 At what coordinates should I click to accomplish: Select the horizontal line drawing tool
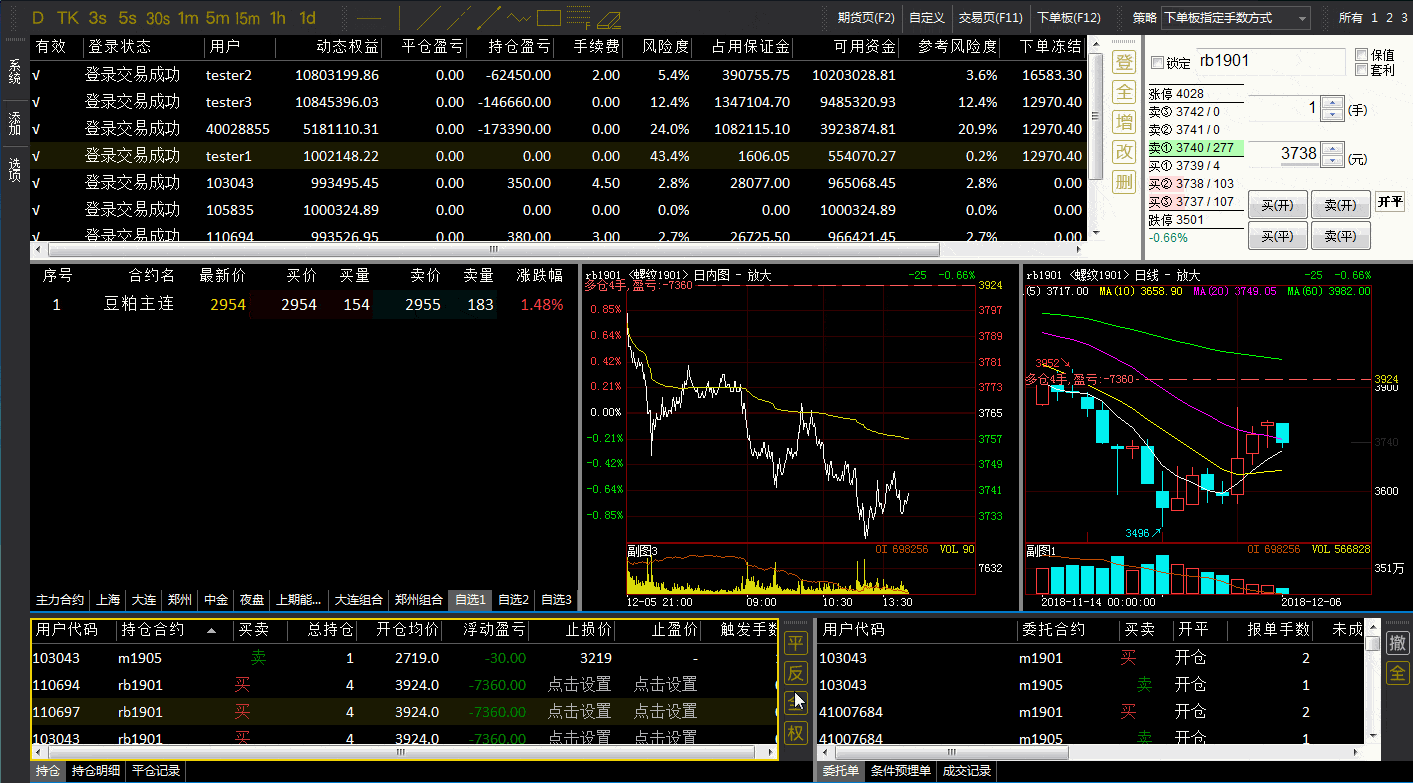369,18
